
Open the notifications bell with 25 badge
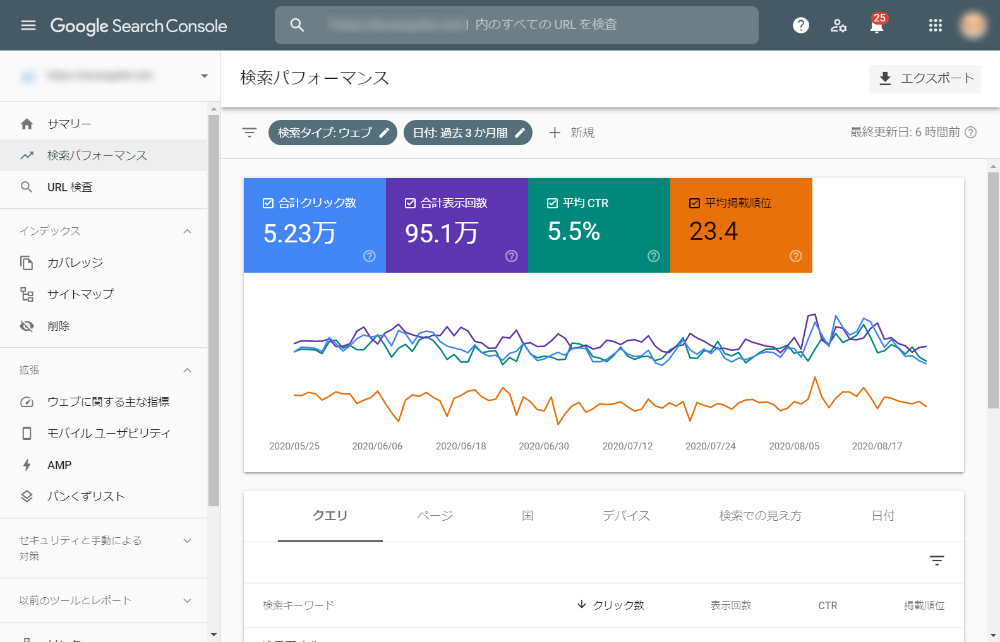pyautogui.click(x=877, y=26)
